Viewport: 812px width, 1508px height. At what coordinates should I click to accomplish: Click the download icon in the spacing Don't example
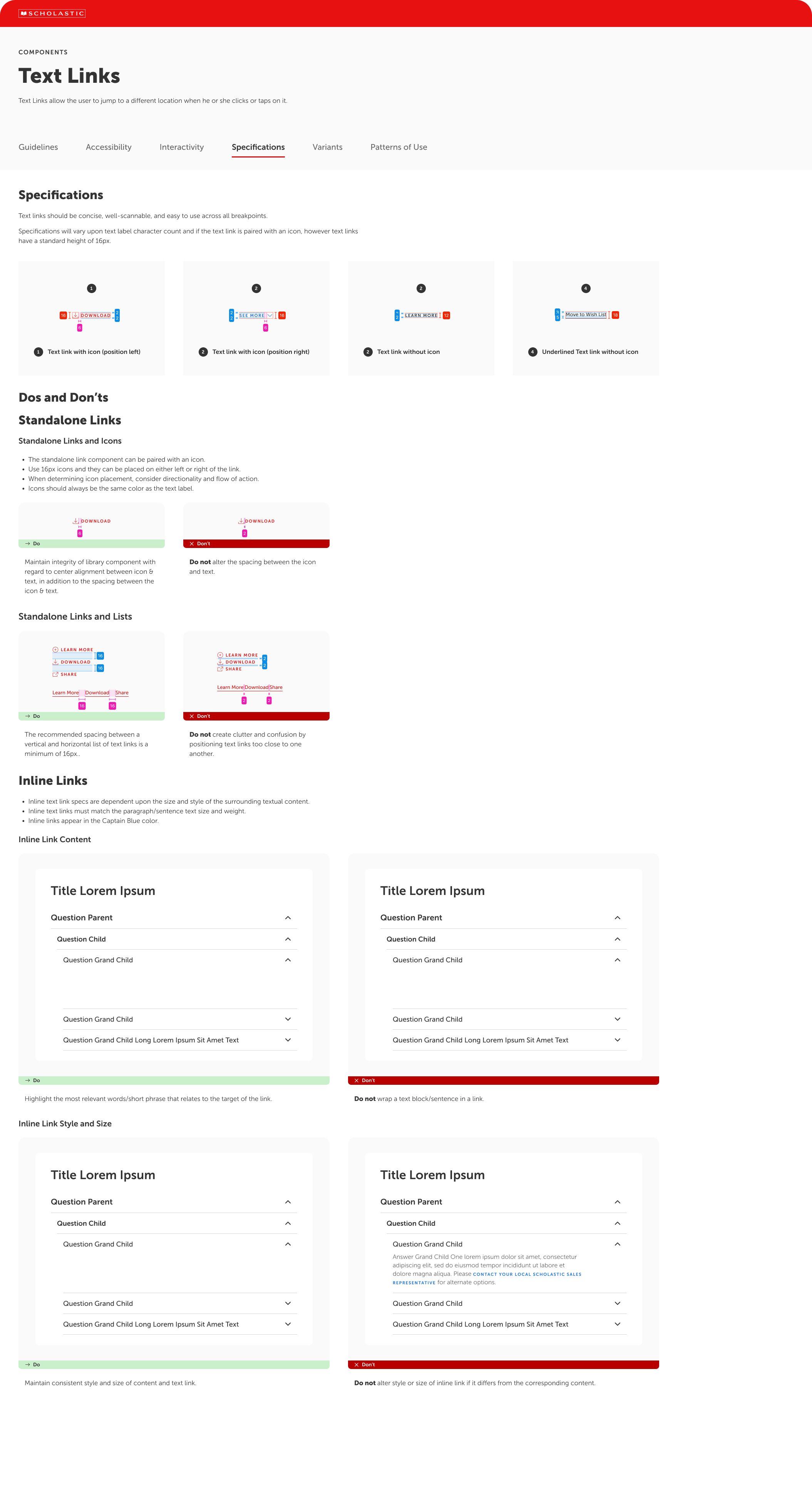click(241, 521)
